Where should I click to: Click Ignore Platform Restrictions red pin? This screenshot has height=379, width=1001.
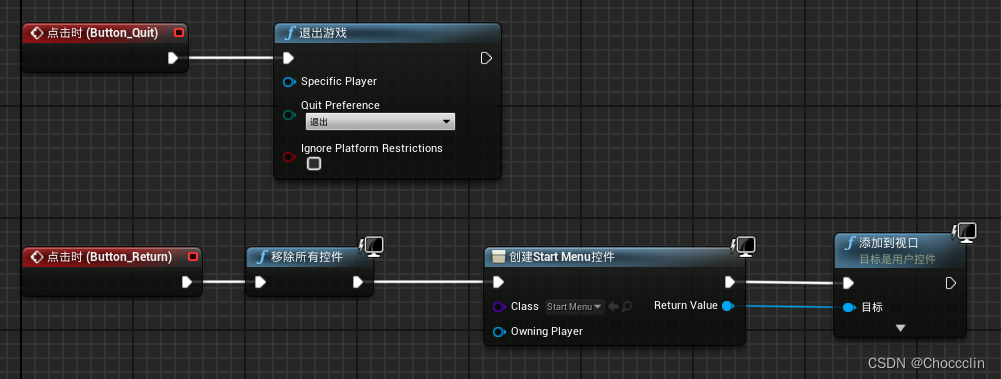(289, 156)
